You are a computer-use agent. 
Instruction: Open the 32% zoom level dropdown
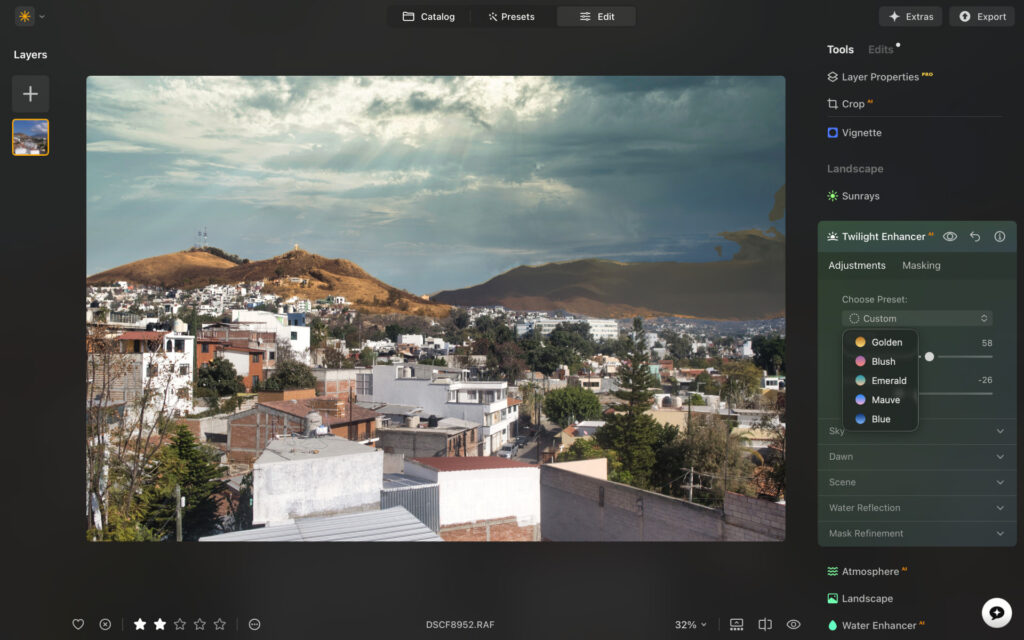(690, 624)
